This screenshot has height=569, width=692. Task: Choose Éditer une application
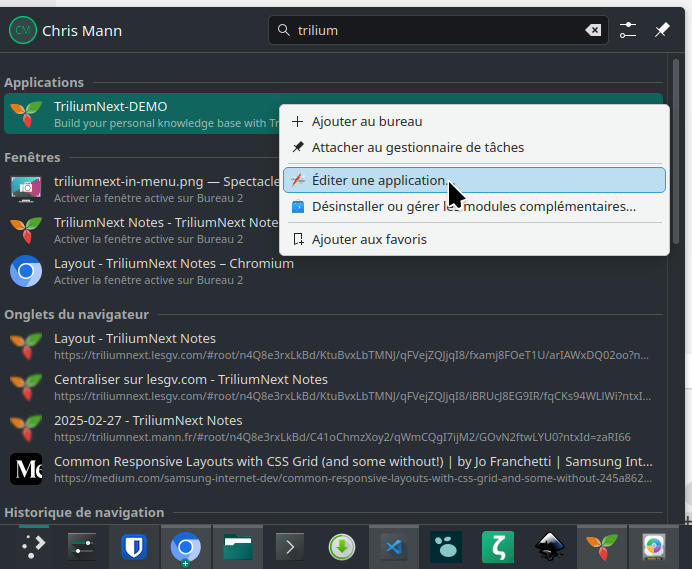[474, 180]
